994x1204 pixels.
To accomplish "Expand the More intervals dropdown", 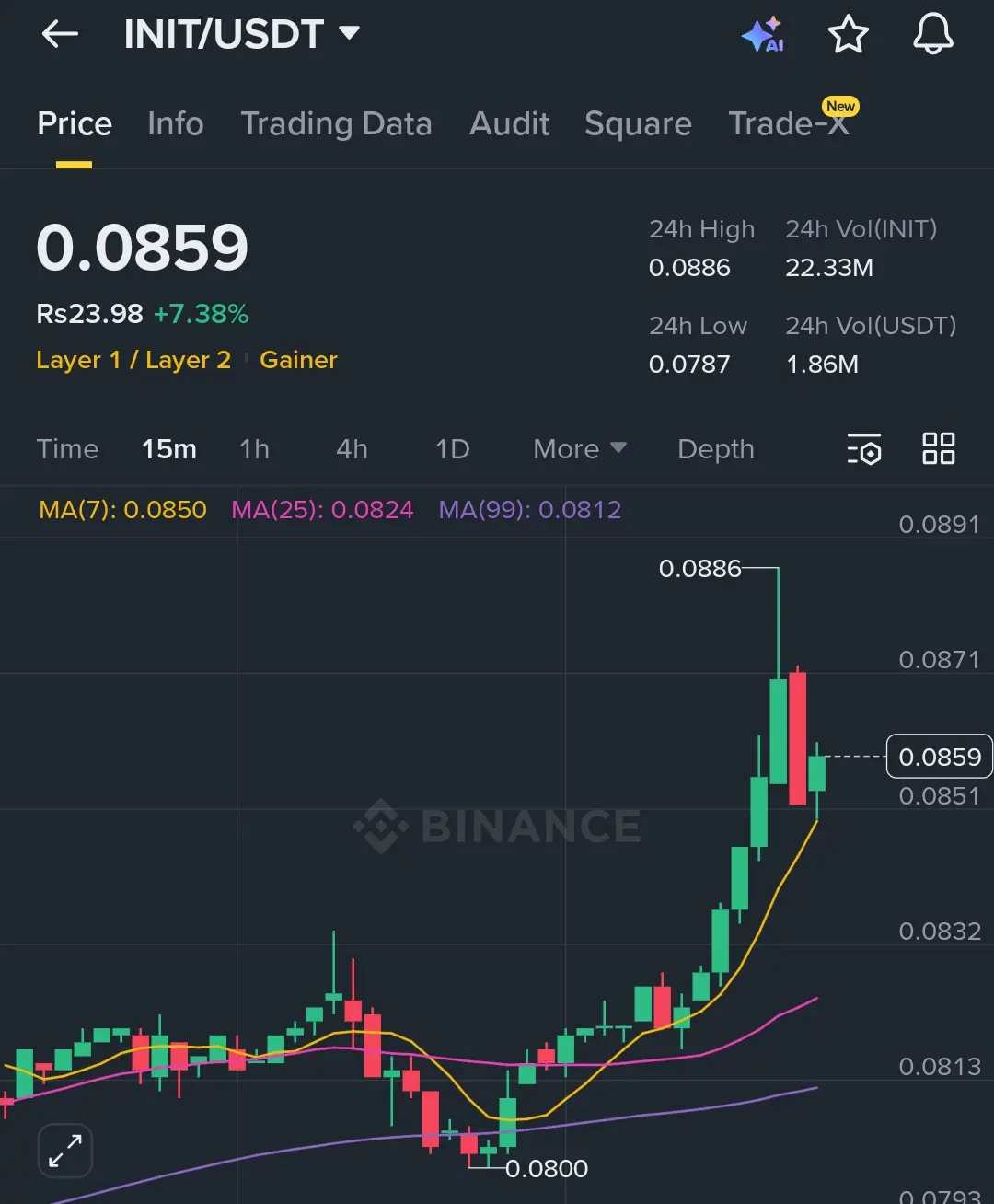I will [580, 449].
